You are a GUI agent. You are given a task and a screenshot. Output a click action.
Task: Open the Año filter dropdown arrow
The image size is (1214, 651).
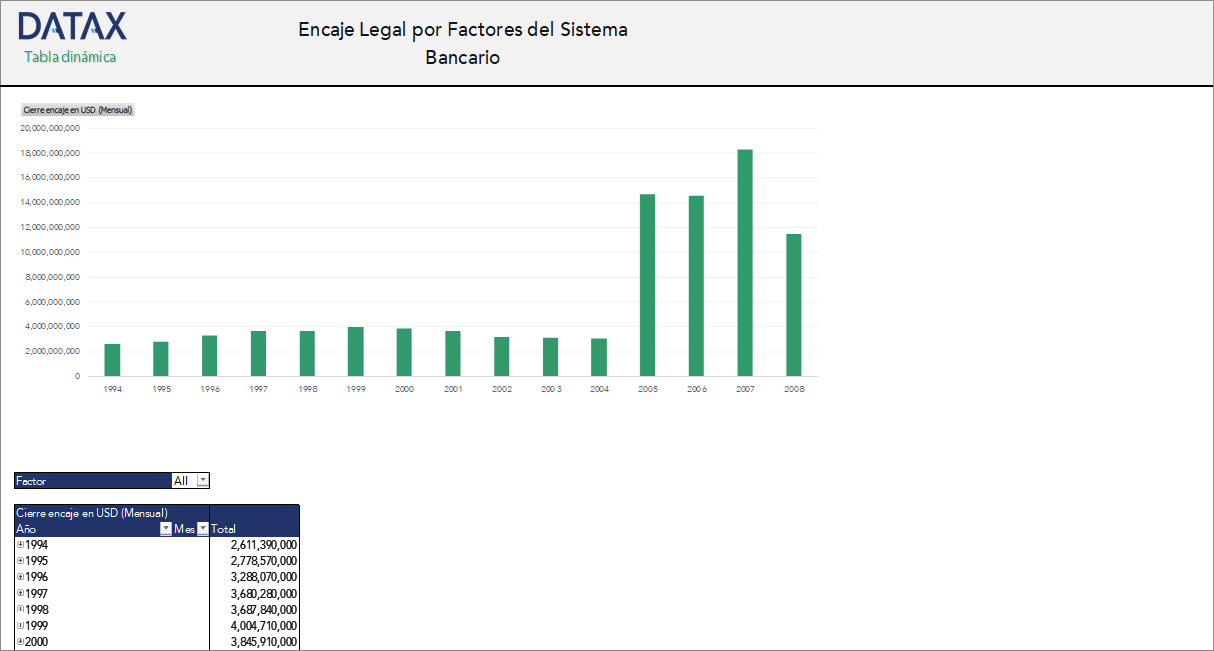click(x=166, y=528)
